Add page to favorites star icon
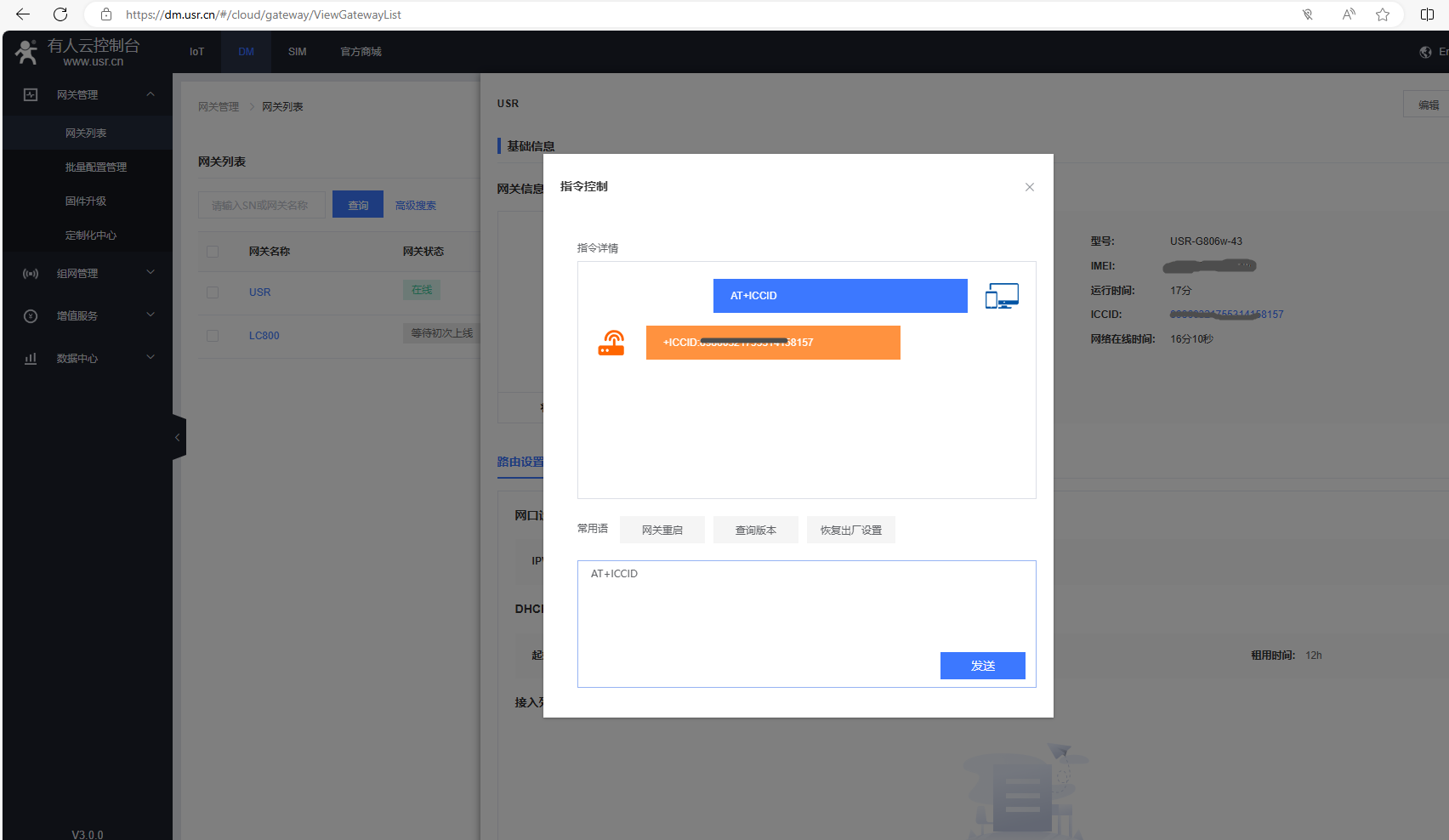Screen dimensions: 1449x840 [1383, 14]
